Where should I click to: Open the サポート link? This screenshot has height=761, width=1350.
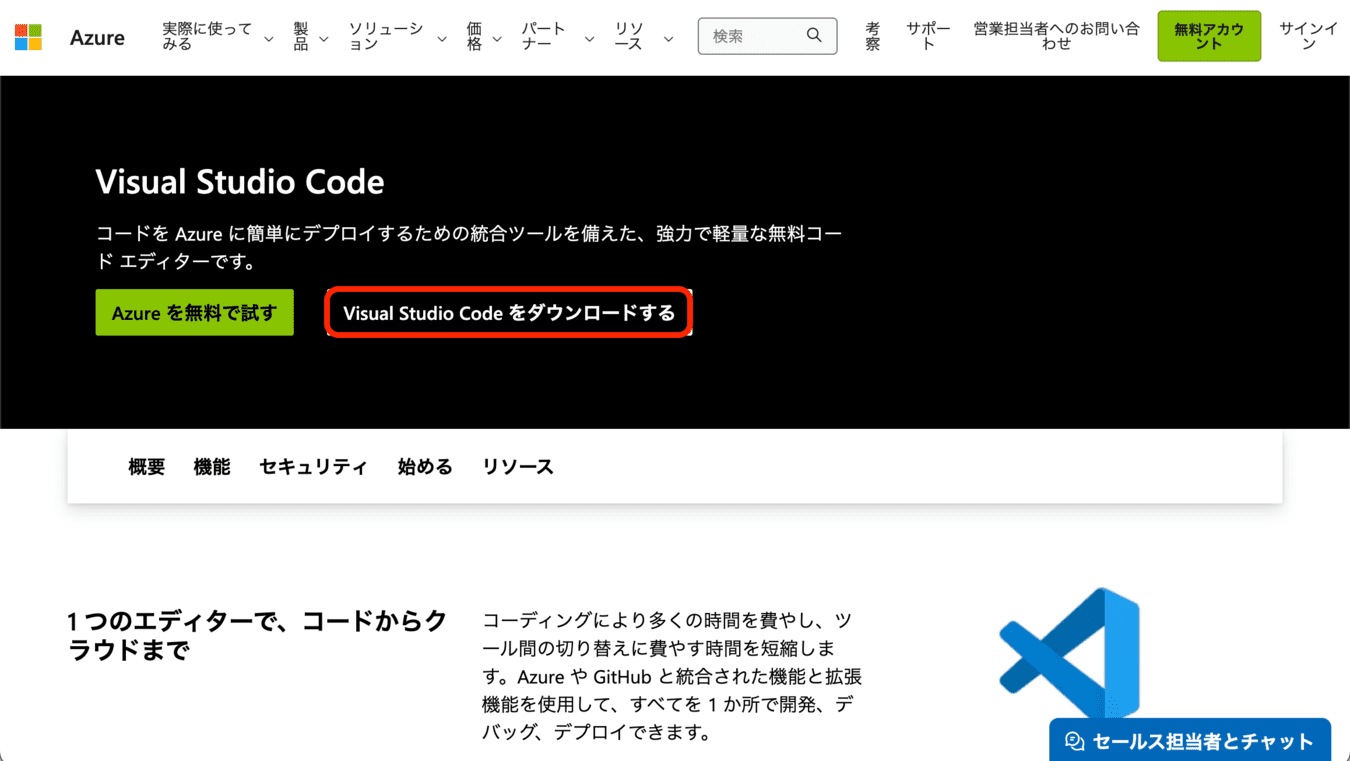tap(928, 37)
